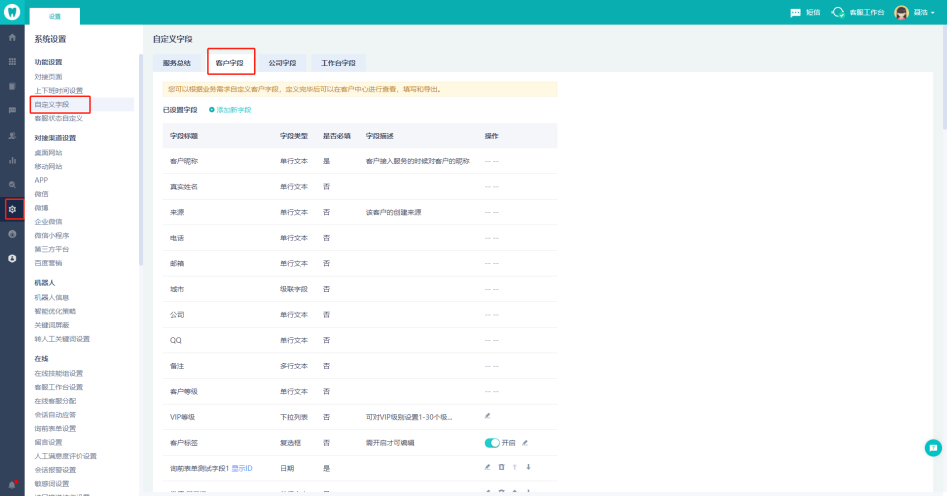Open 在线客服分配 in sidebar

tap(55, 401)
